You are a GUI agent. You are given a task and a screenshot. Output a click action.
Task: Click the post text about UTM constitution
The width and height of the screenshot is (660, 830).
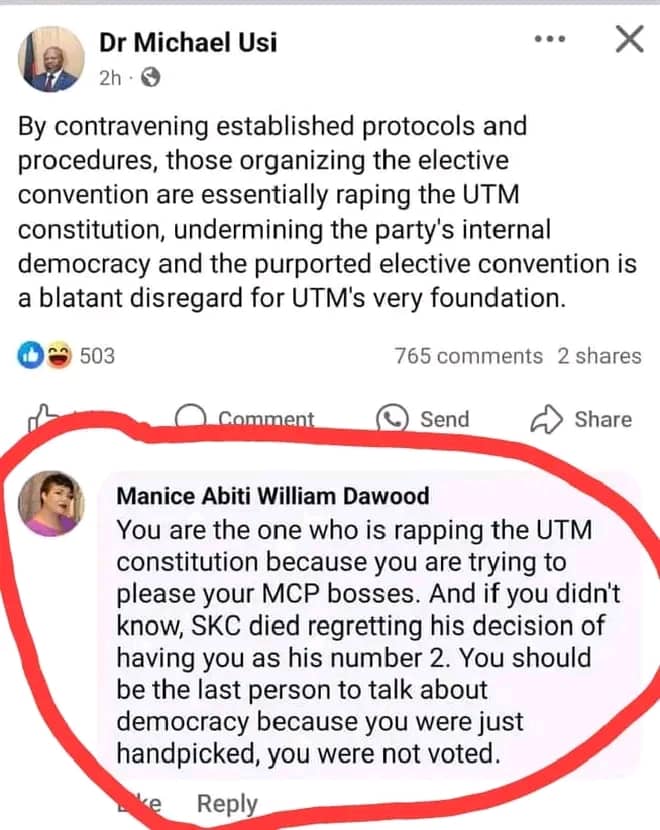300,214
